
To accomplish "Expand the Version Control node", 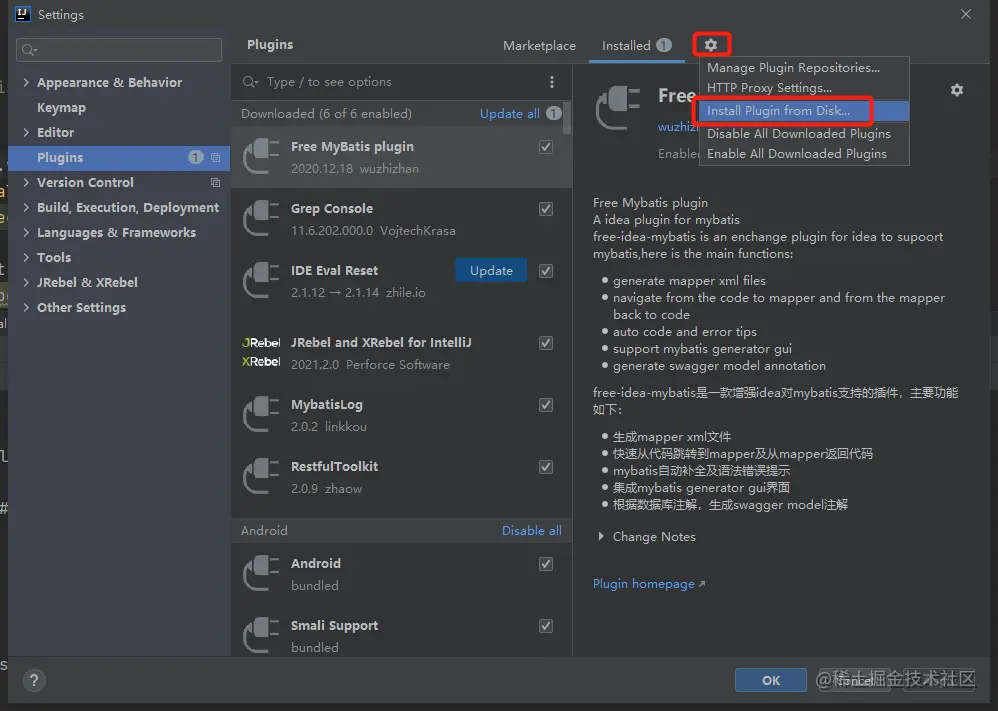I will [26, 182].
